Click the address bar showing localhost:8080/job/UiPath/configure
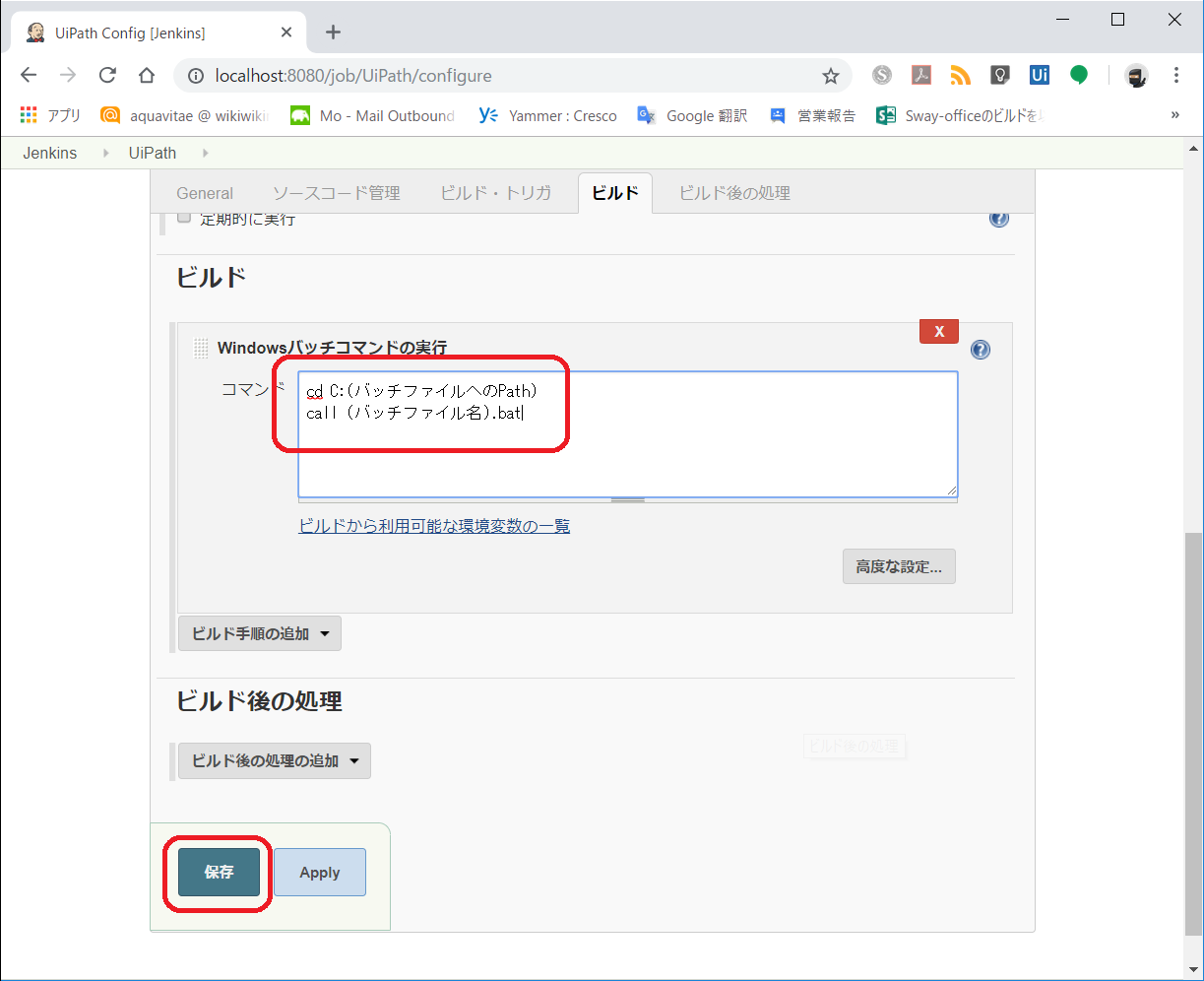The width and height of the screenshot is (1204, 981). 512,76
